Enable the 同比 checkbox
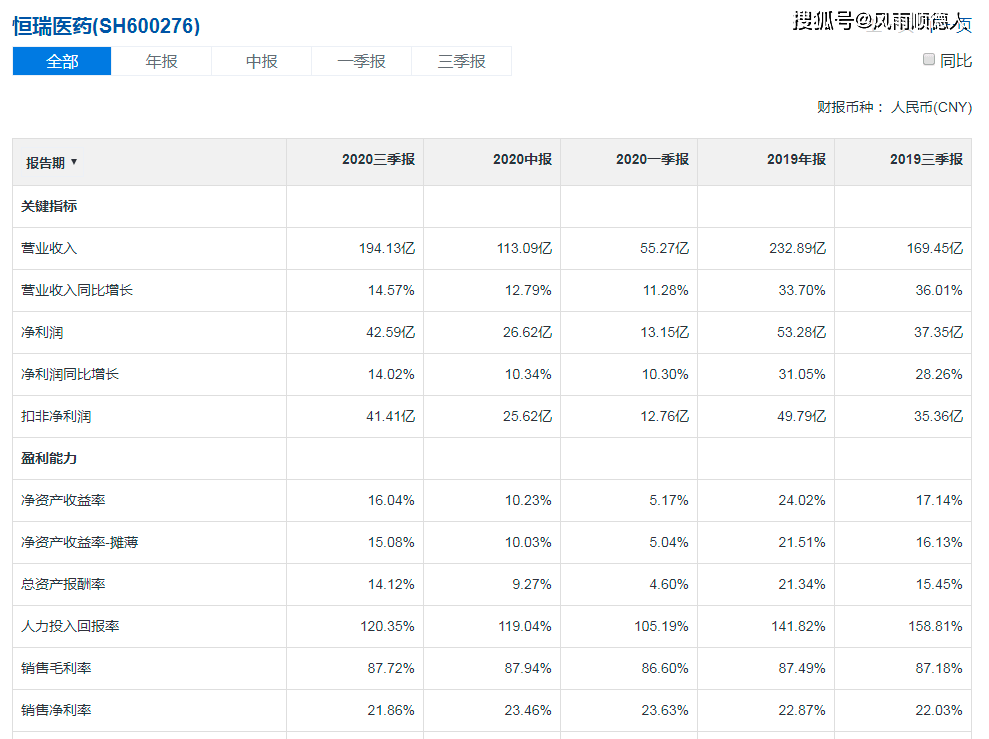The width and height of the screenshot is (989, 739). click(928, 60)
